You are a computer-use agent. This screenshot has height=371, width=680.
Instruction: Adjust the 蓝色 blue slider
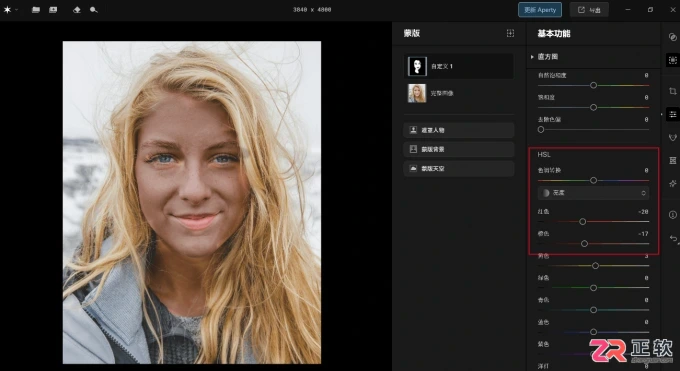pos(593,332)
